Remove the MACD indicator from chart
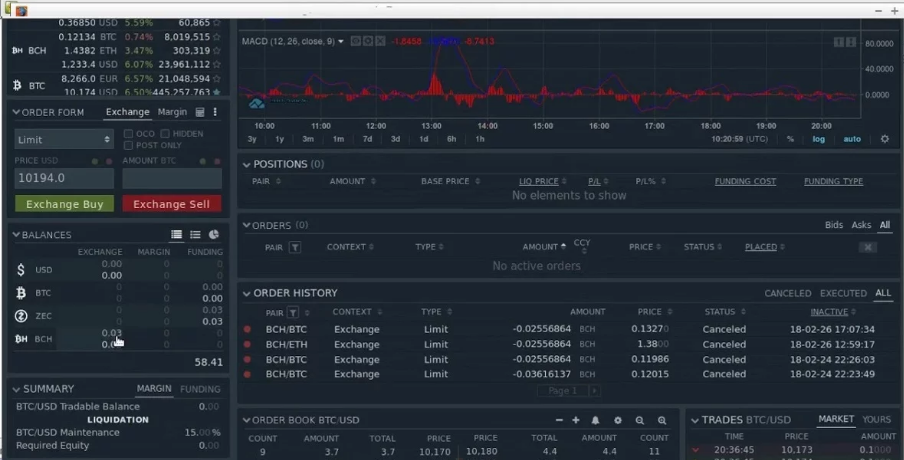Screen dimensions: 904x460 [380, 41]
